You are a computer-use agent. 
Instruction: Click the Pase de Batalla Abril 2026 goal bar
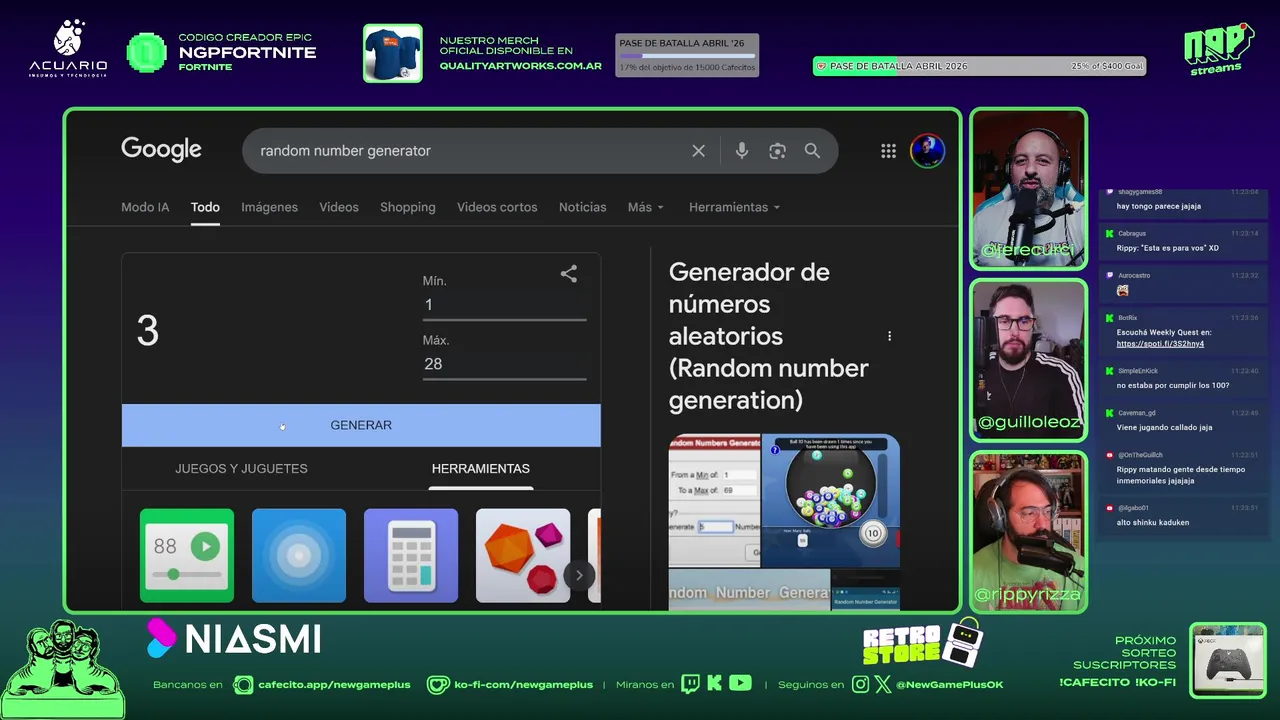[979, 66]
